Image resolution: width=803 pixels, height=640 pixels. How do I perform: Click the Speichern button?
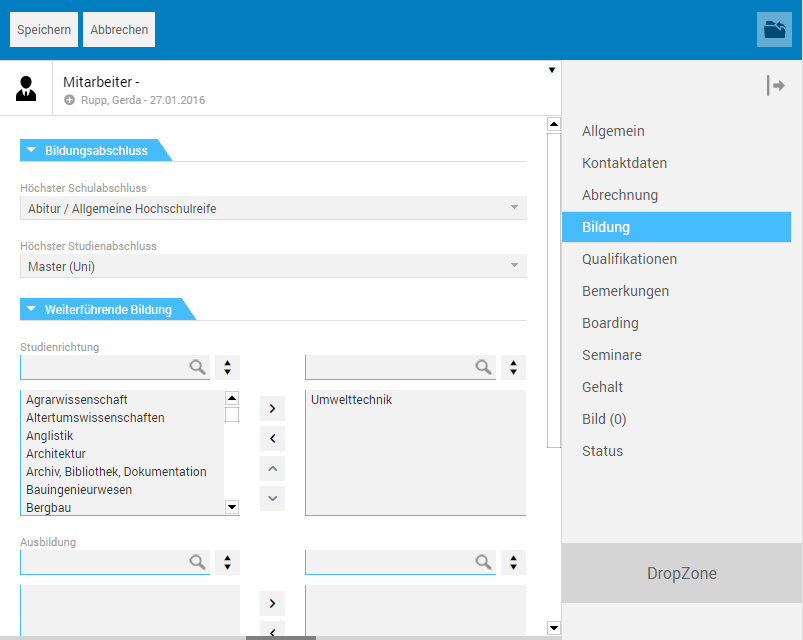pyautogui.click(x=44, y=30)
